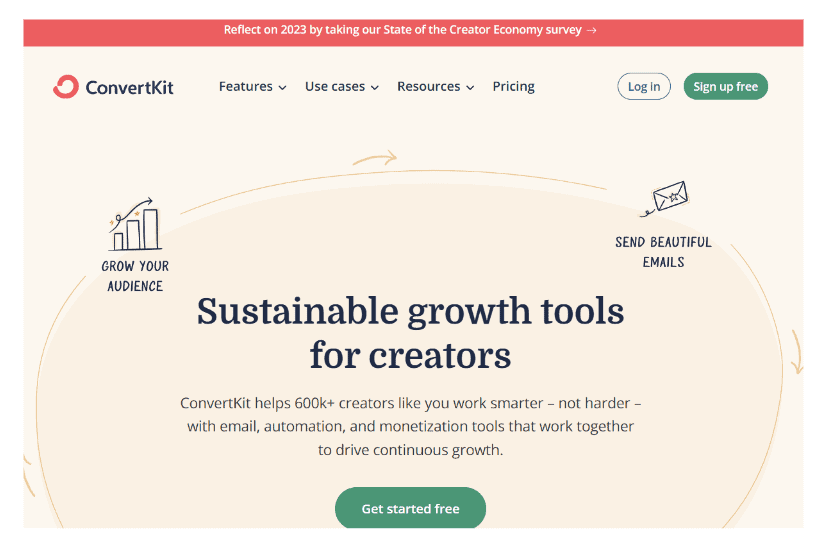This screenshot has width=824, height=545.
Task: Open the Use cases menu
Action: click(342, 86)
